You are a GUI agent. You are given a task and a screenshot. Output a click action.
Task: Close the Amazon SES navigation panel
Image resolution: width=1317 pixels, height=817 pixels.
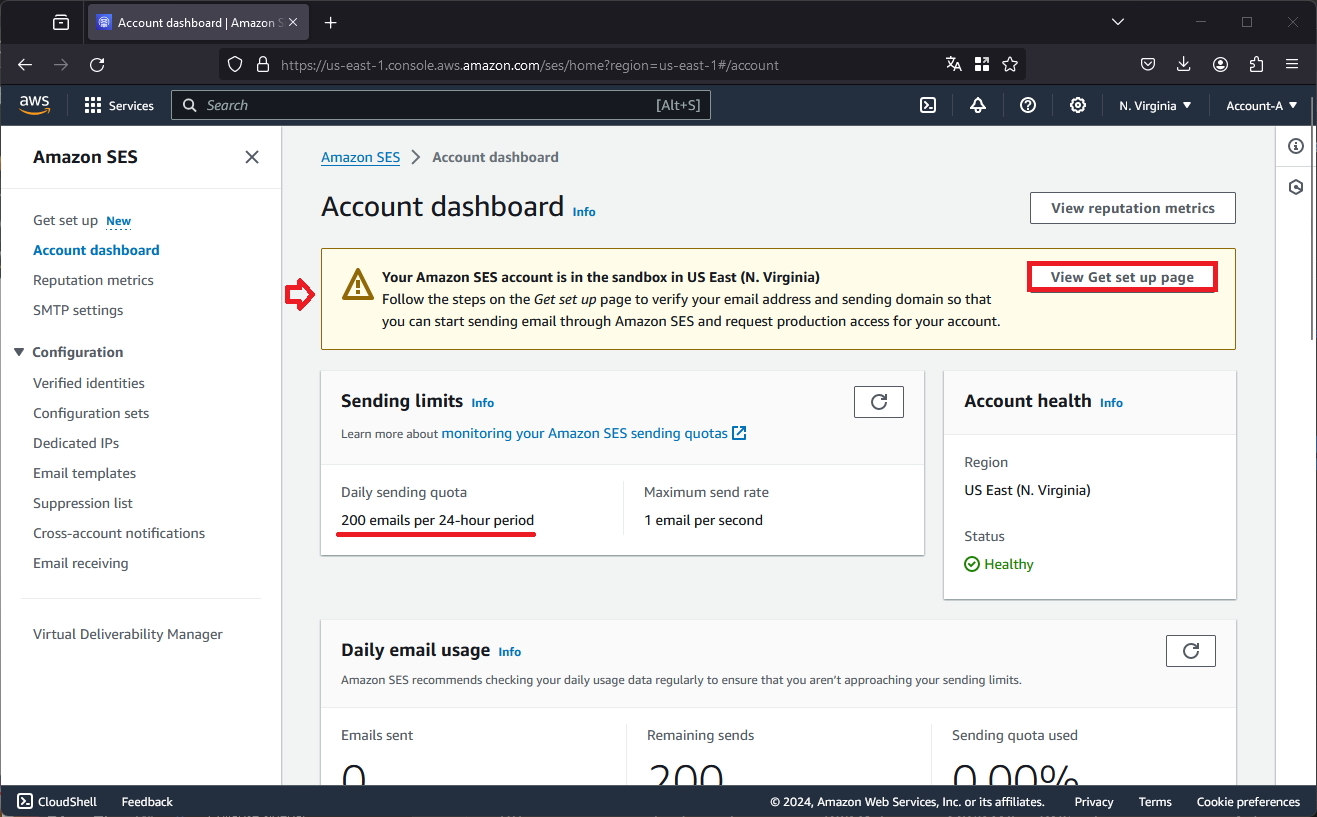click(x=252, y=157)
